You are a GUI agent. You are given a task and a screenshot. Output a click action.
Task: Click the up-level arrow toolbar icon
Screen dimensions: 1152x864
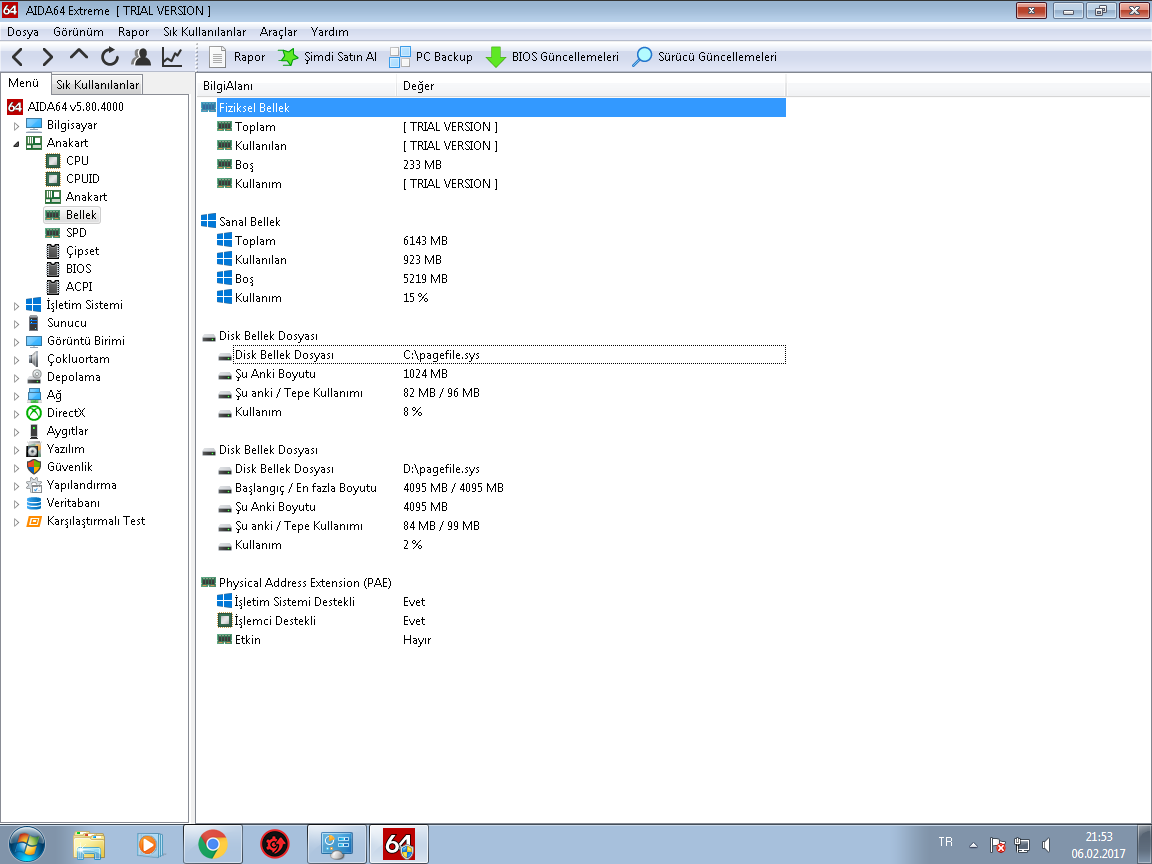point(79,55)
